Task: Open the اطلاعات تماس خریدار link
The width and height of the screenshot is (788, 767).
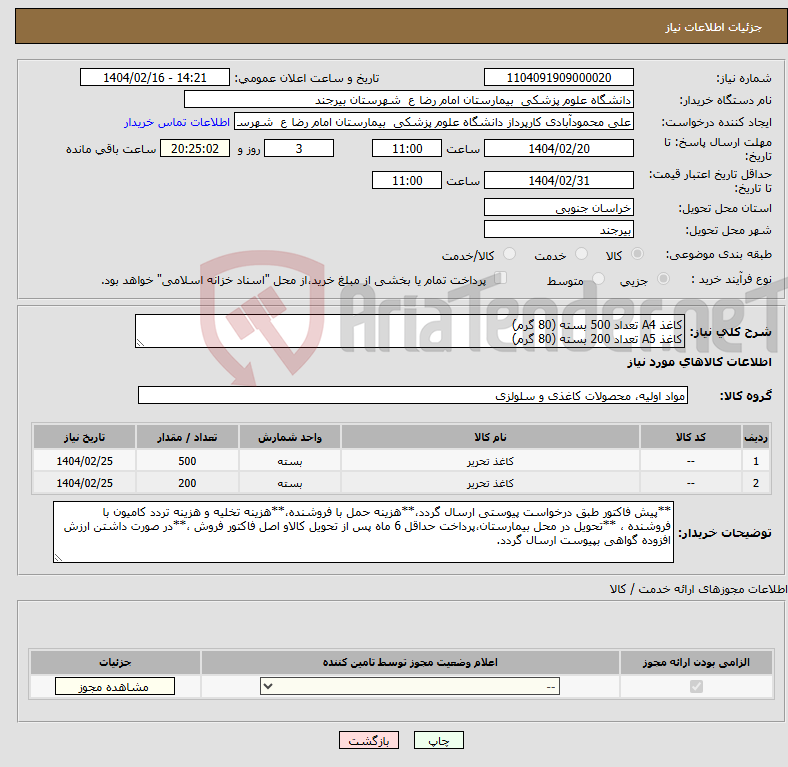Action: pos(177,123)
